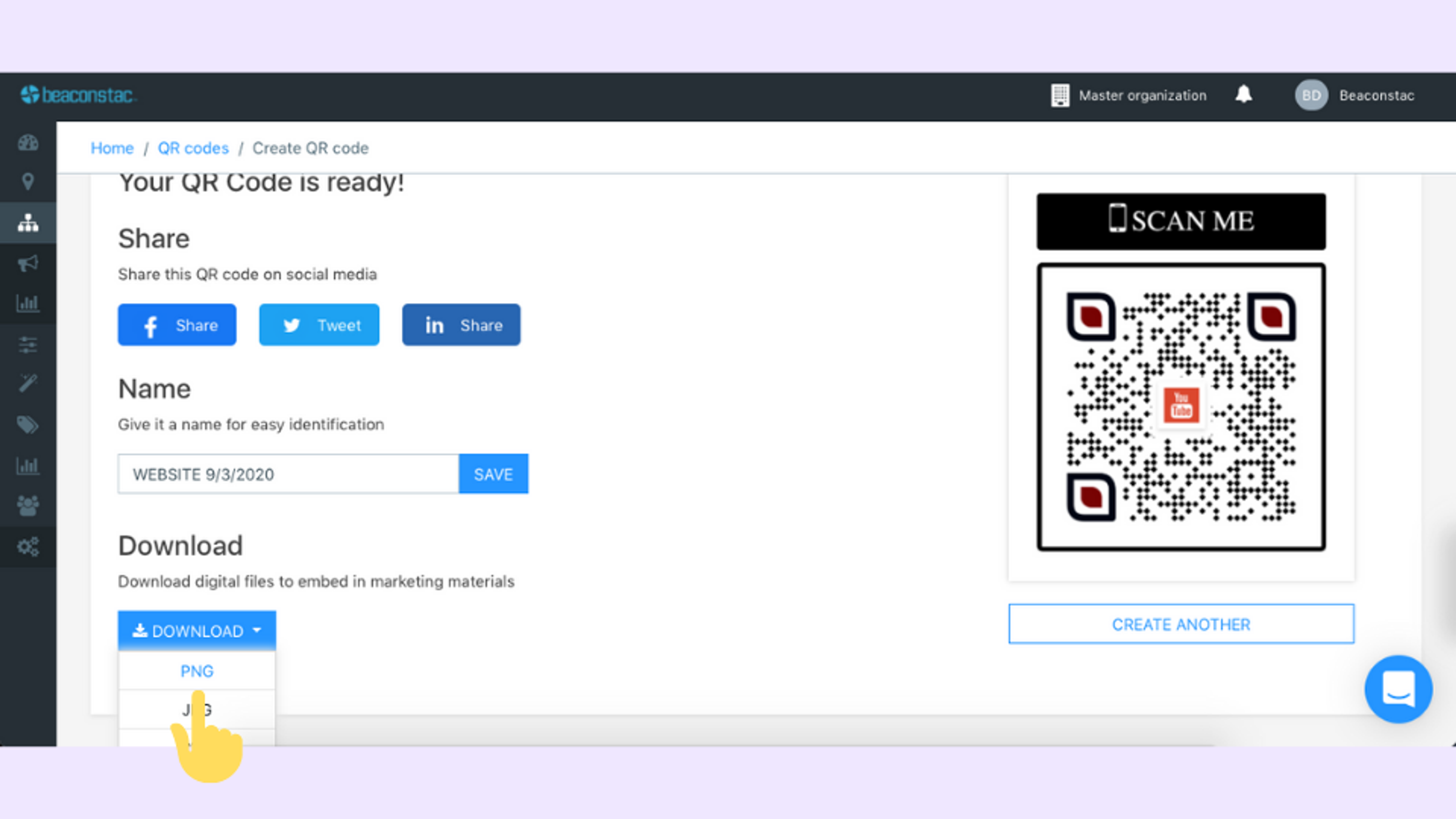
Task: Open the tags icon in sidebar
Action: (28, 425)
